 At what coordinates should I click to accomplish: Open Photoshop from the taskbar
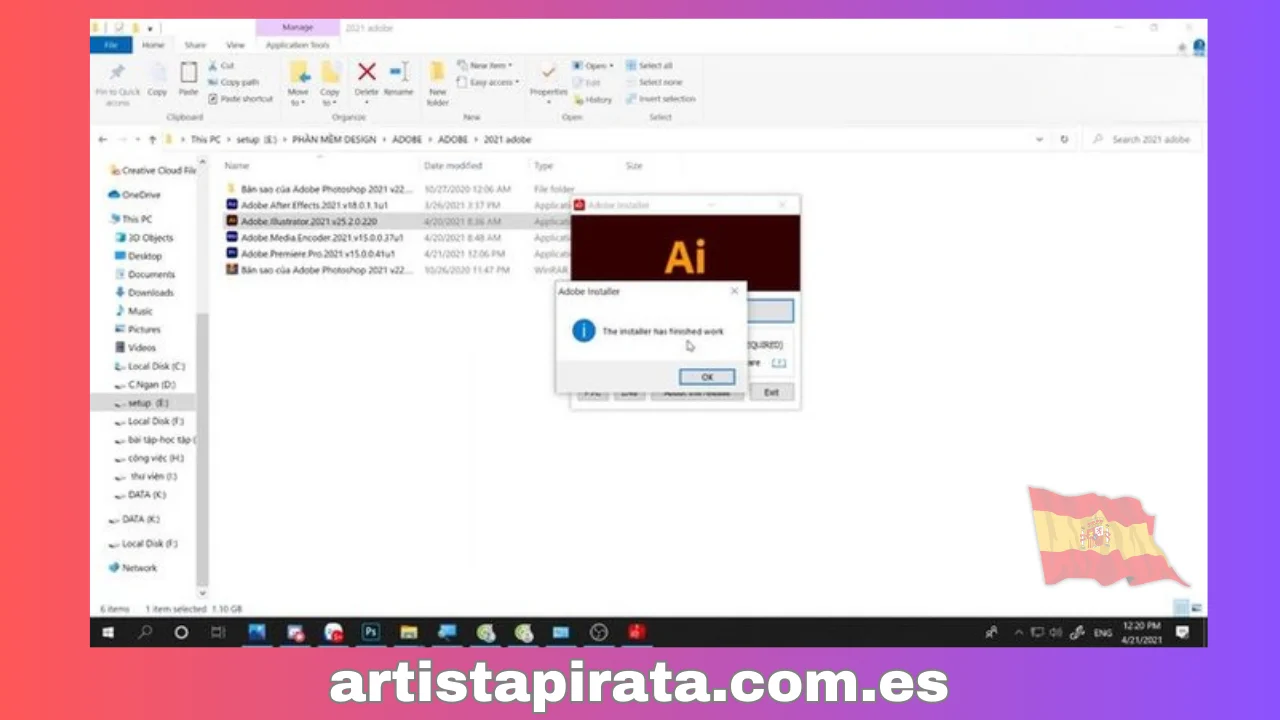click(x=371, y=632)
